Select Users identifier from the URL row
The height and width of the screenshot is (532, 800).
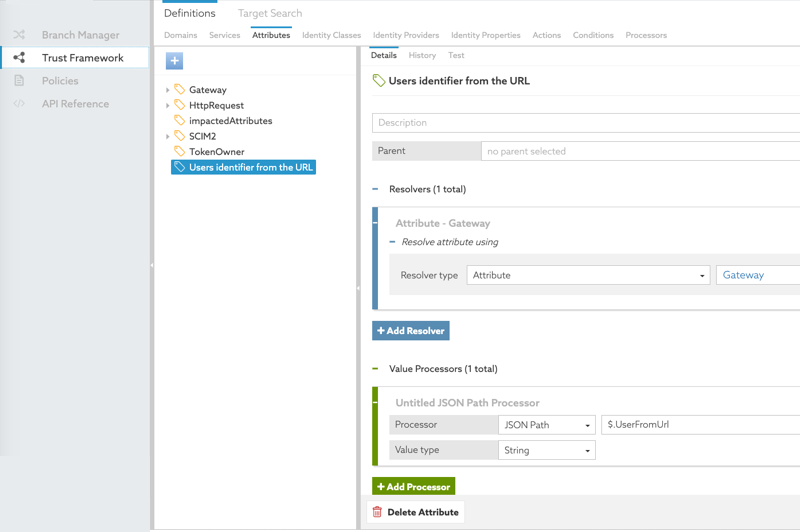[x=243, y=167]
